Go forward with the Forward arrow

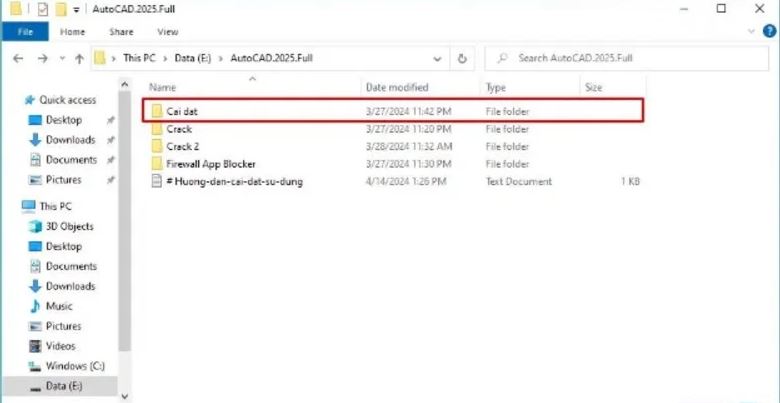(x=43, y=58)
